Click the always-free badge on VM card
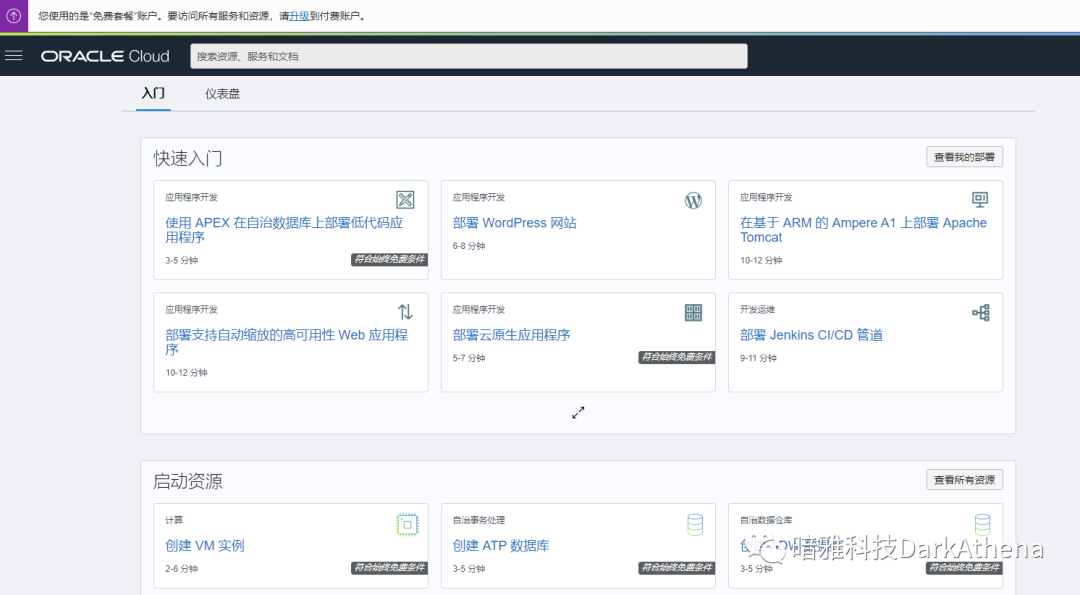Screen dimensions: 1080x595 click(389, 567)
